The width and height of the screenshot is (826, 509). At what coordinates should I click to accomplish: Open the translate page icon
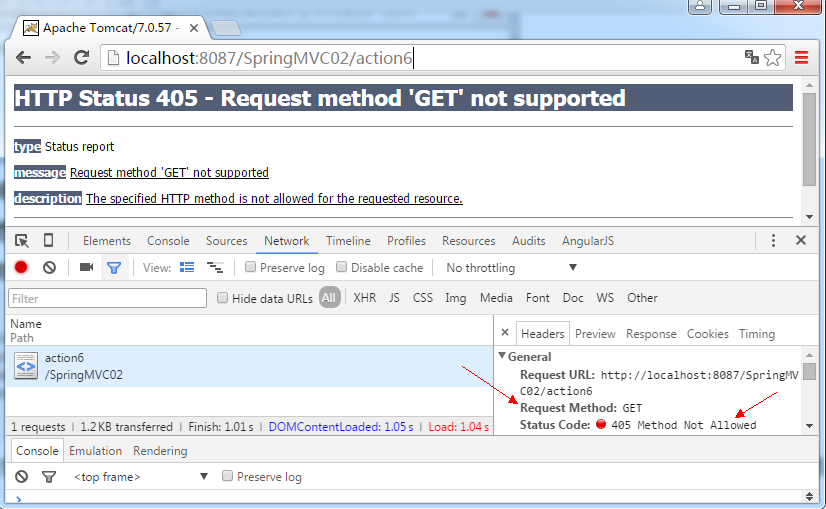[x=751, y=57]
